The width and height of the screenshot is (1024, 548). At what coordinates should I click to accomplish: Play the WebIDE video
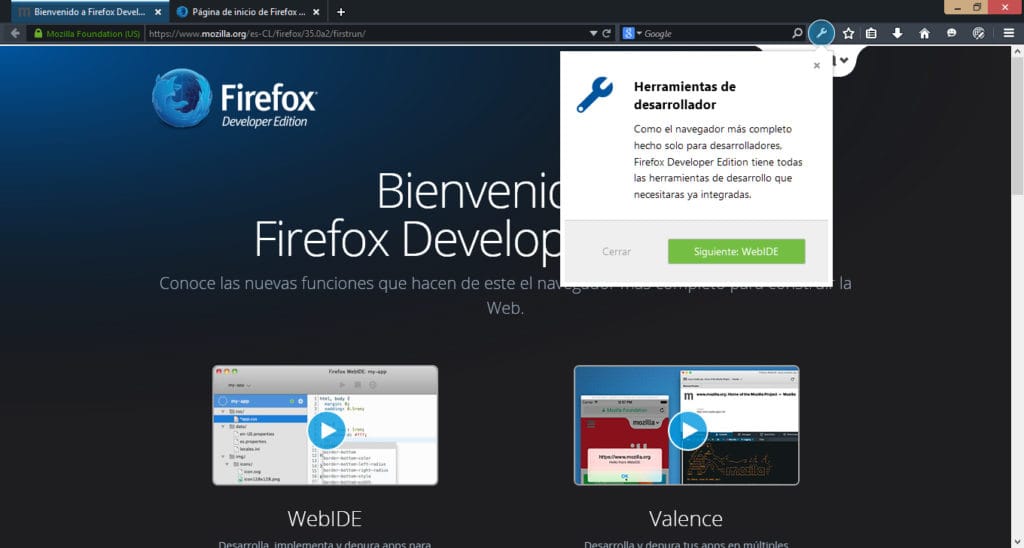(326, 431)
